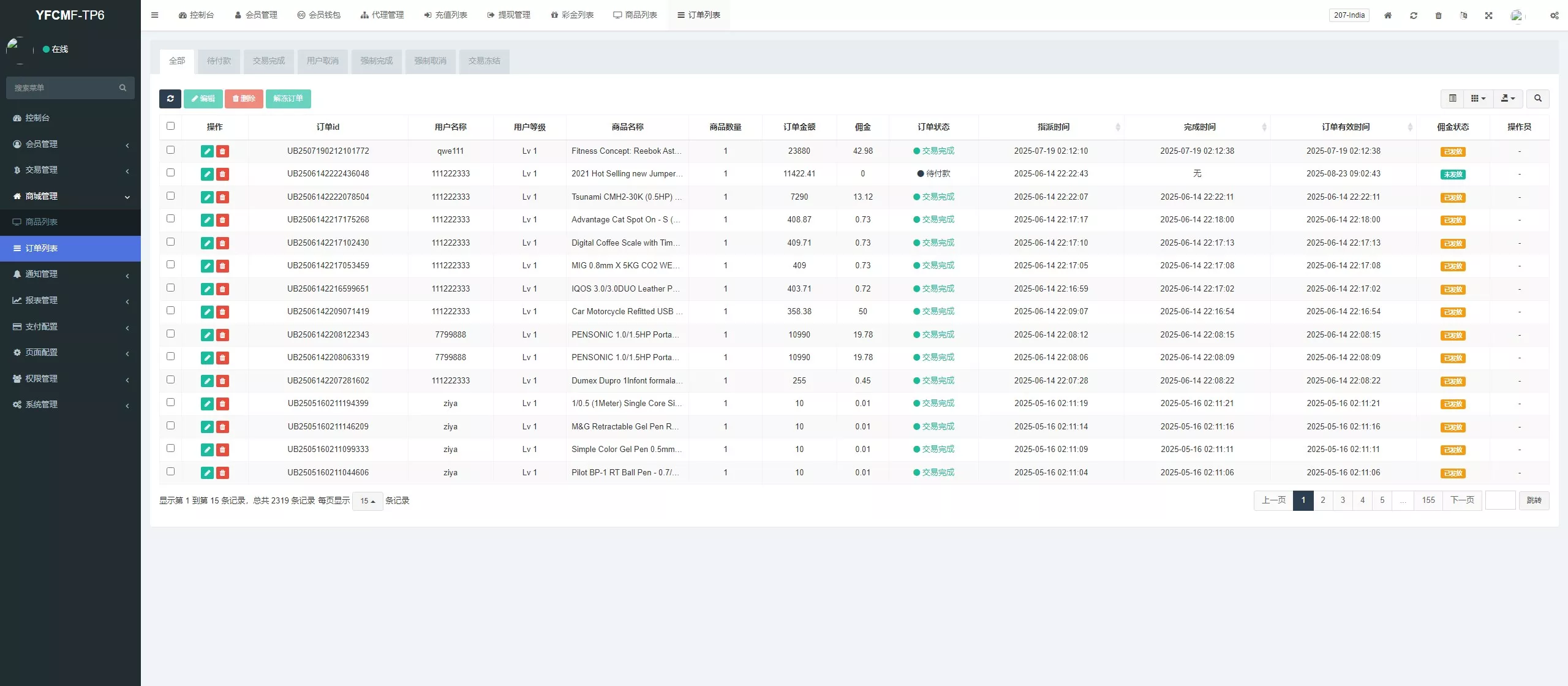This screenshot has width=1568, height=686.
Task: Go to page 155 in pagination
Action: 1428,500
